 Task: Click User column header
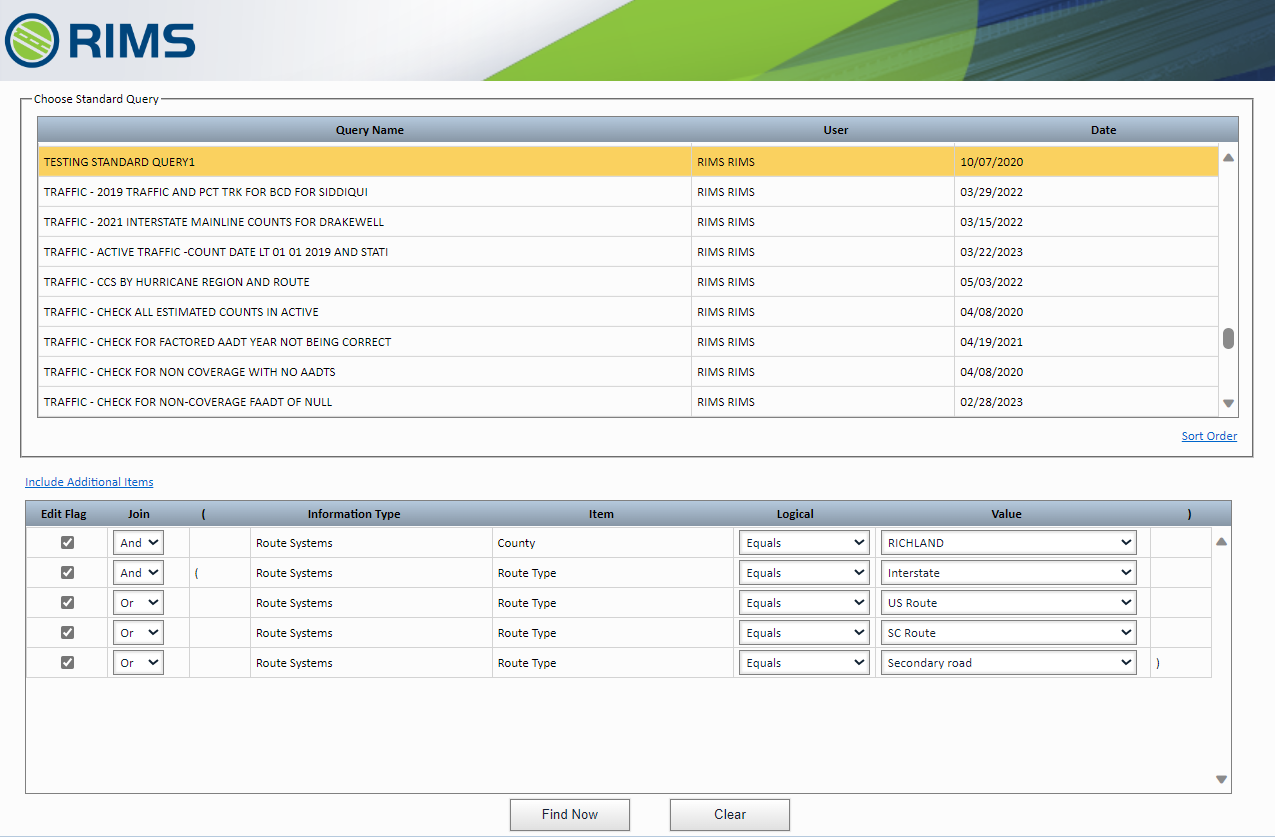pos(836,130)
